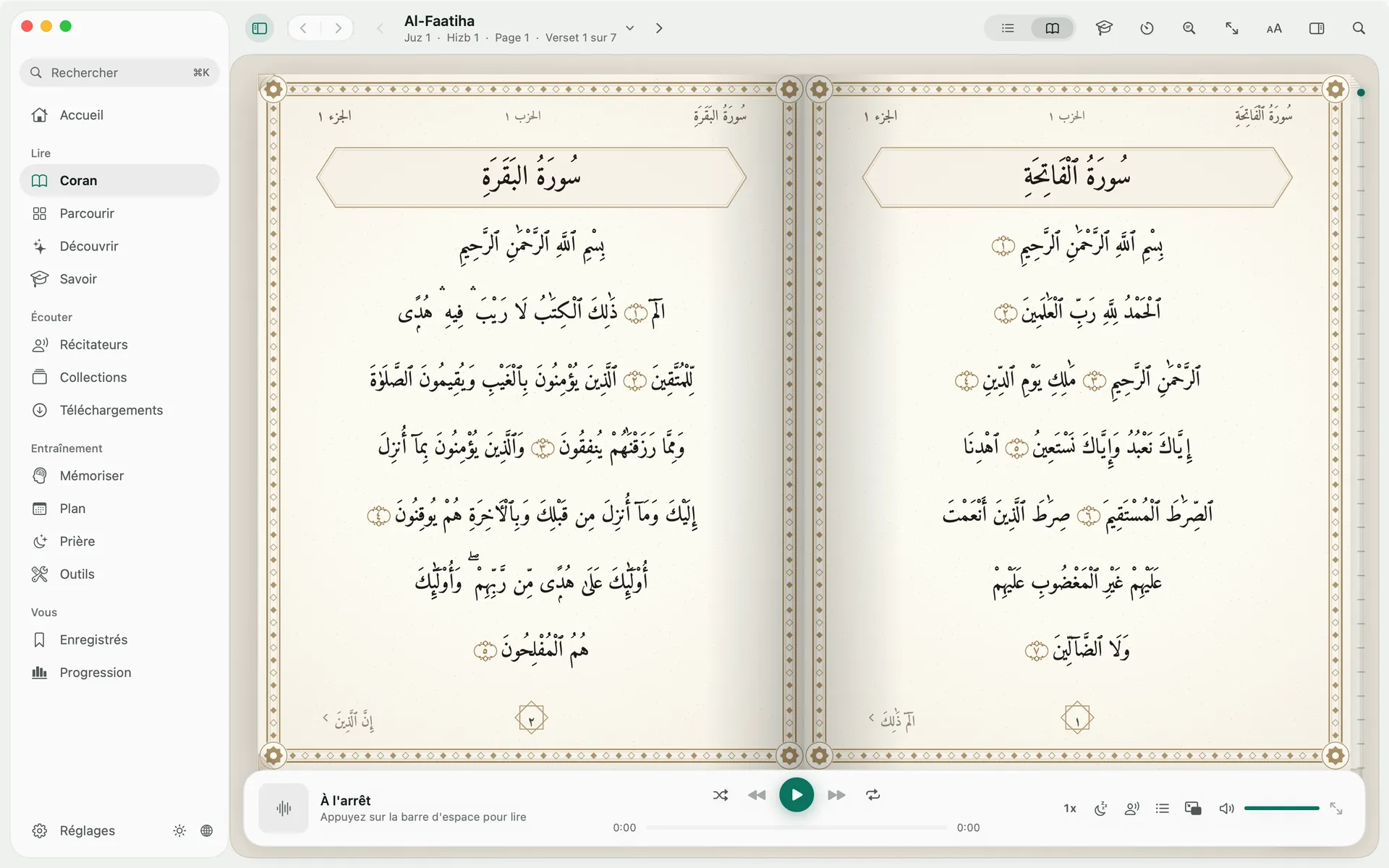Open the text size AA option

tap(1274, 28)
